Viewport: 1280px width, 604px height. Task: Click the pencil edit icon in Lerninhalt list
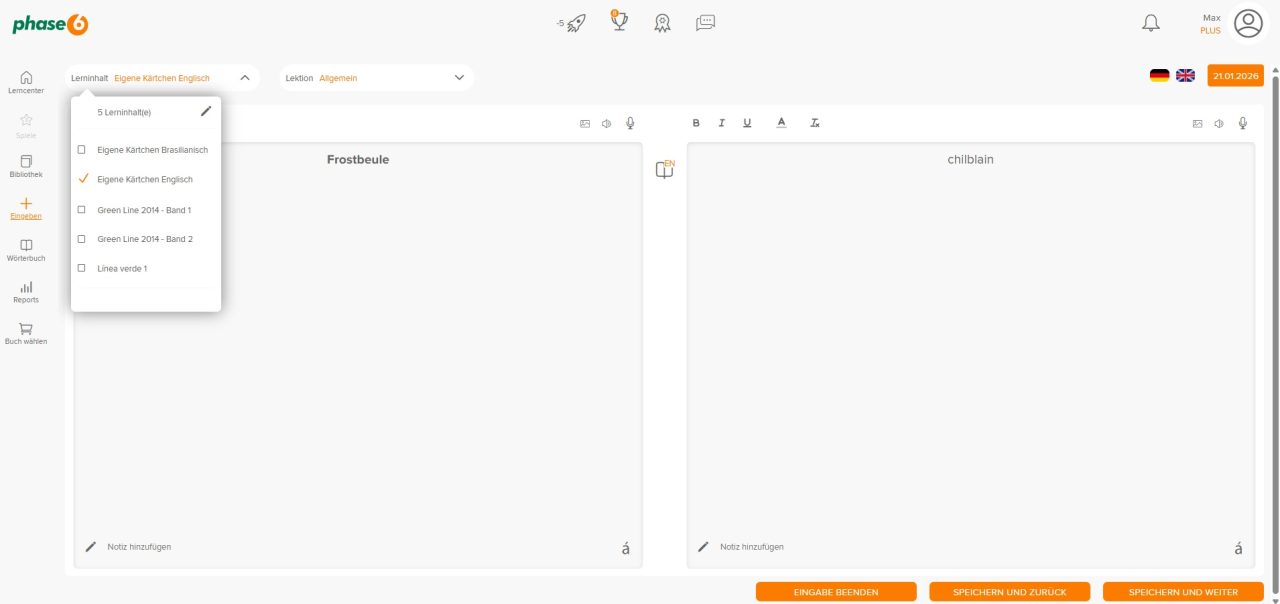206,112
